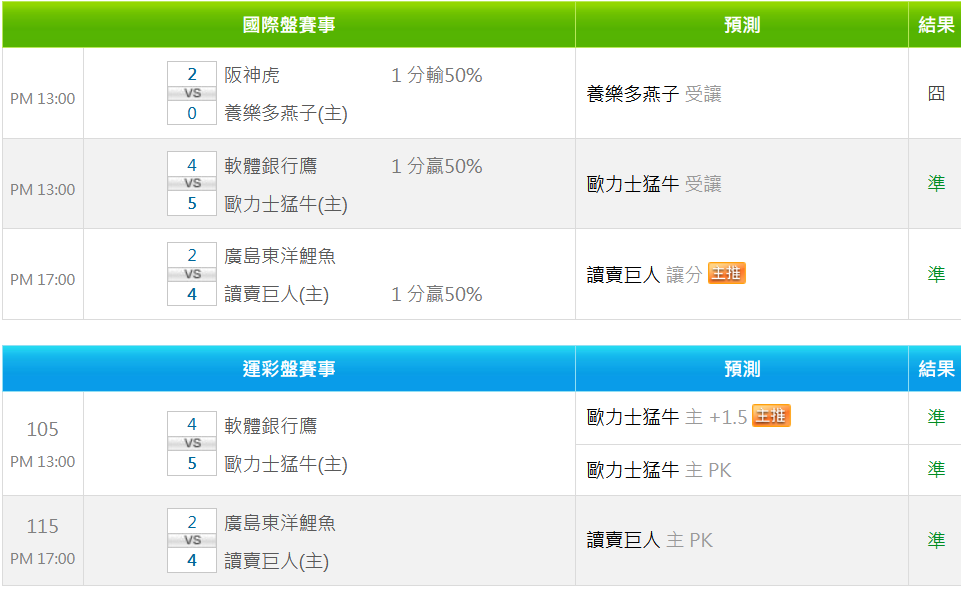Click the VS badge in game 115 row
Image resolution: width=961 pixels, height=589 pixels.
pos(192,540)
